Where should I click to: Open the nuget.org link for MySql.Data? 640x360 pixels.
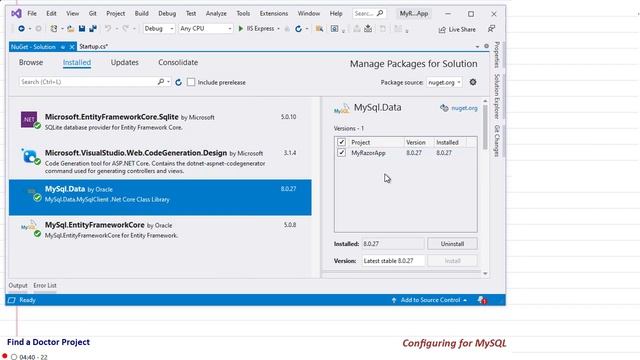tap(464, 108)
